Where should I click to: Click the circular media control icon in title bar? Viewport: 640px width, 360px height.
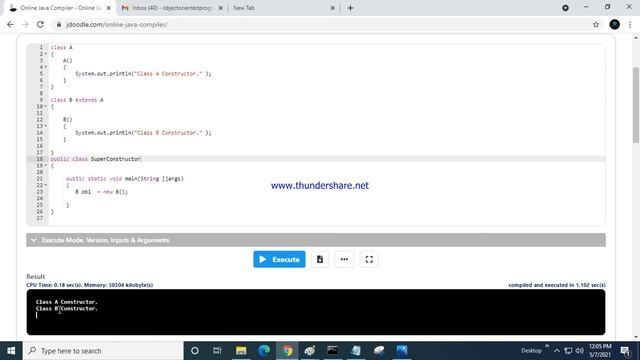(x=565, y=8)
